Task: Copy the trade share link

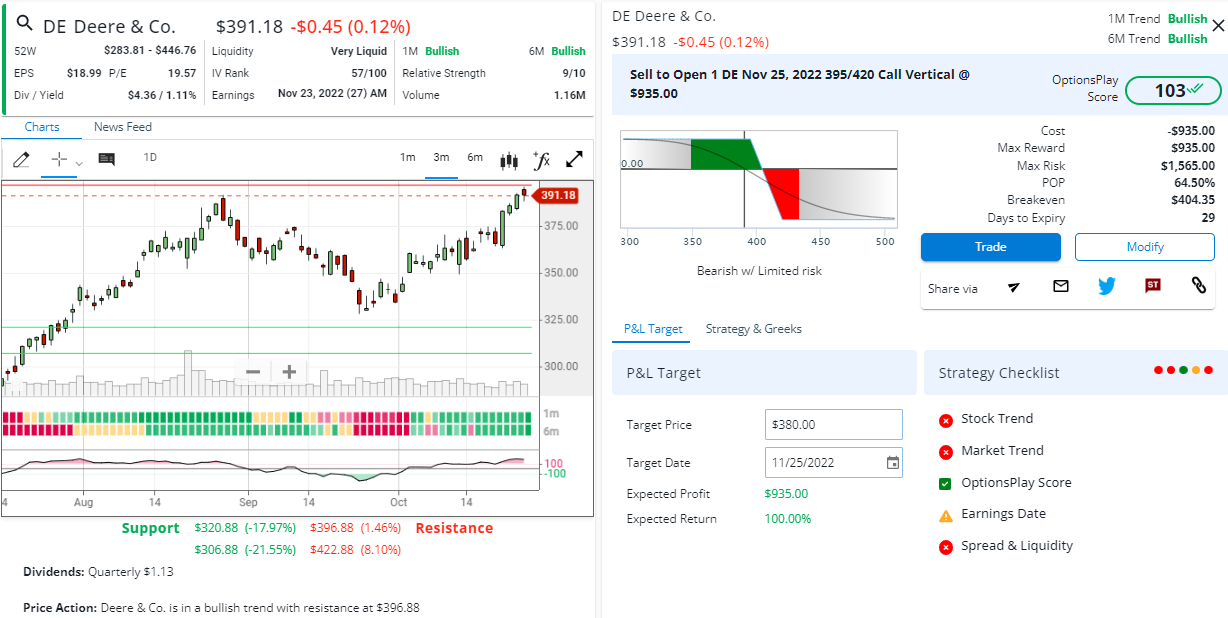Action: 1199,286
